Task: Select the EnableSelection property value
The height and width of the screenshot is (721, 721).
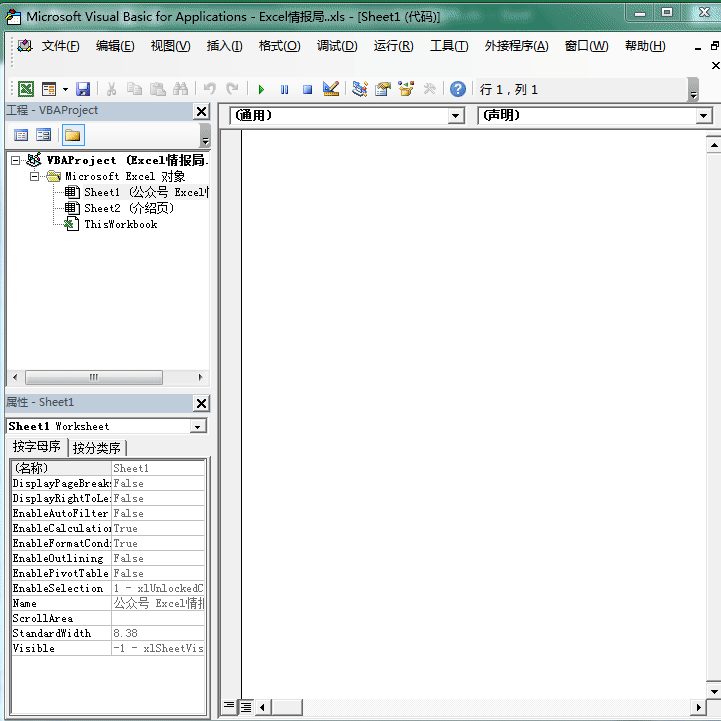Action: click(x=158, y=589)
